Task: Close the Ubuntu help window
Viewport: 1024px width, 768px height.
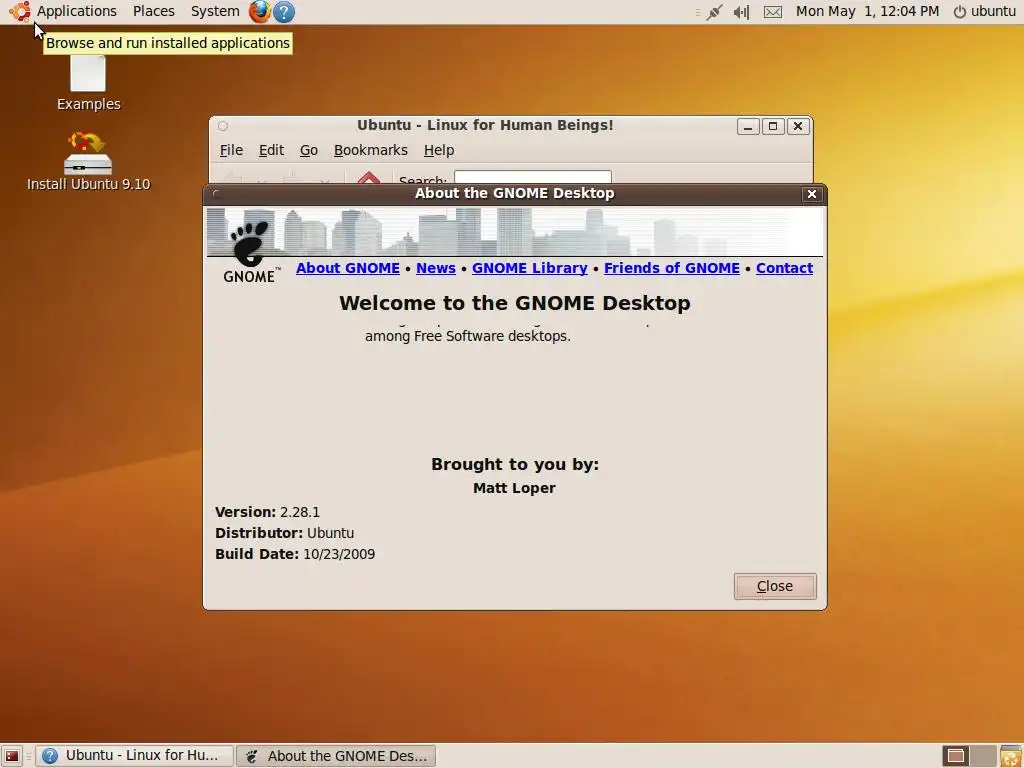Action: point(798,126)
